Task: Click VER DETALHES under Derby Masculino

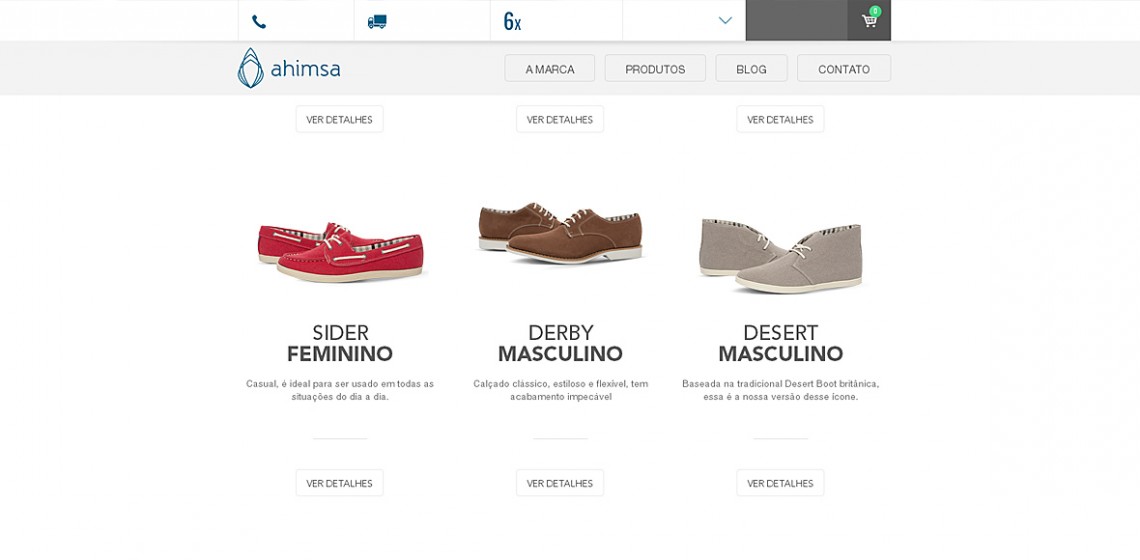Action: point(560,483)
